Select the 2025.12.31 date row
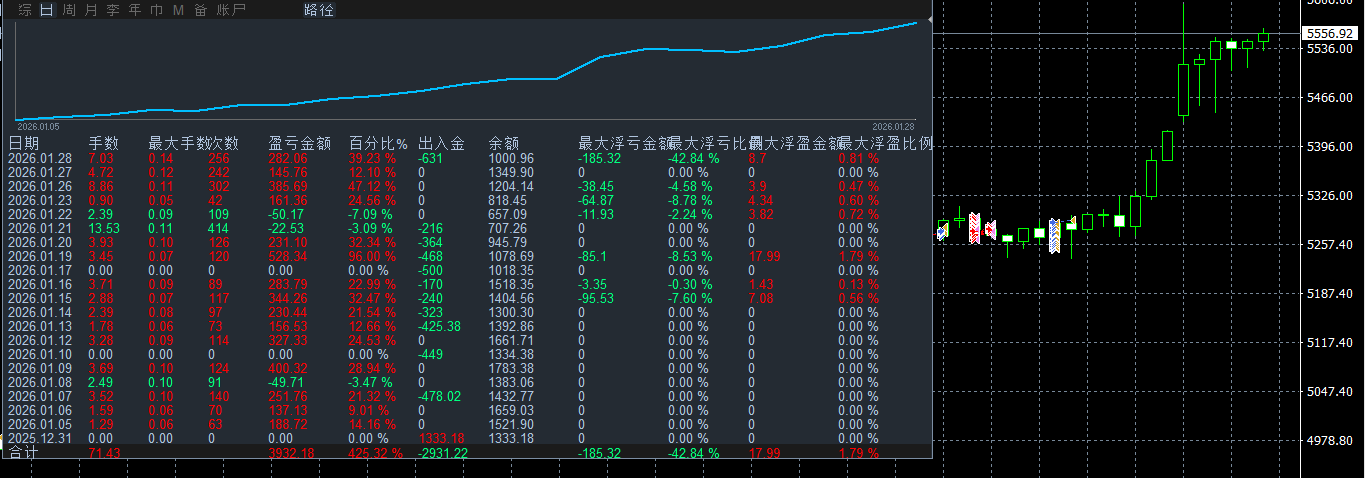1365x478 pixels. pos(468,438)
